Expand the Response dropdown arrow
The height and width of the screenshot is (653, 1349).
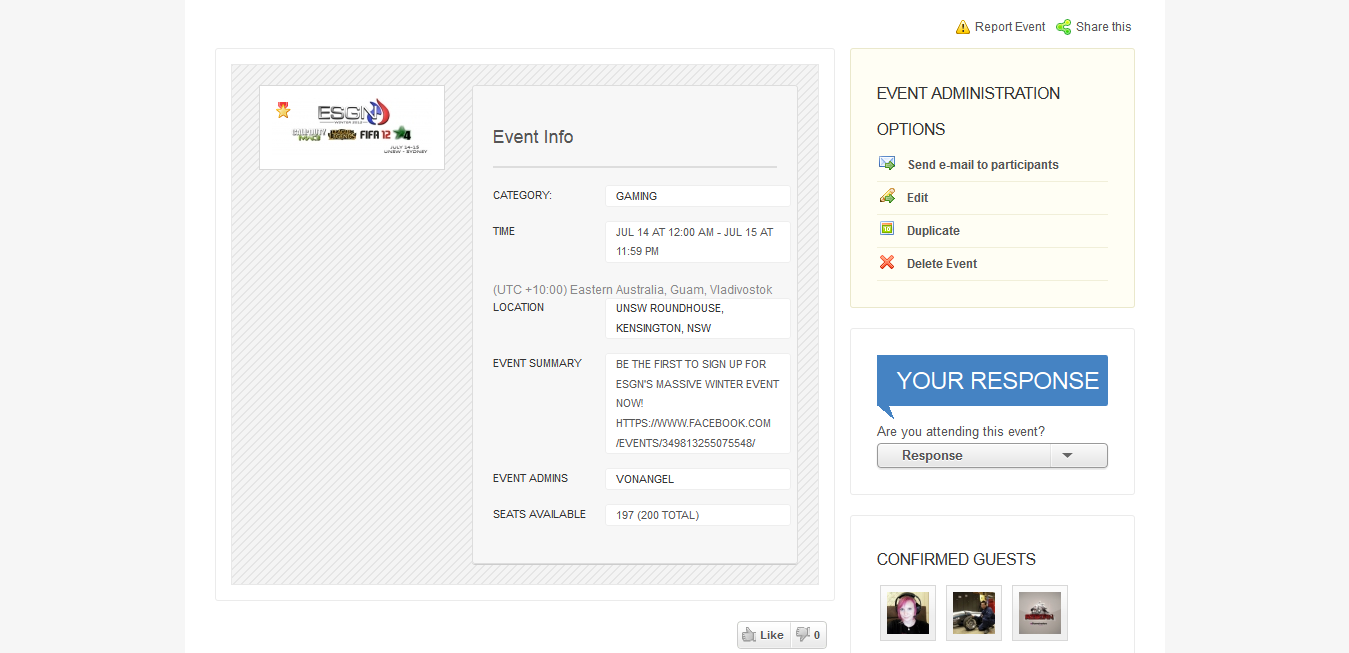1067,456
